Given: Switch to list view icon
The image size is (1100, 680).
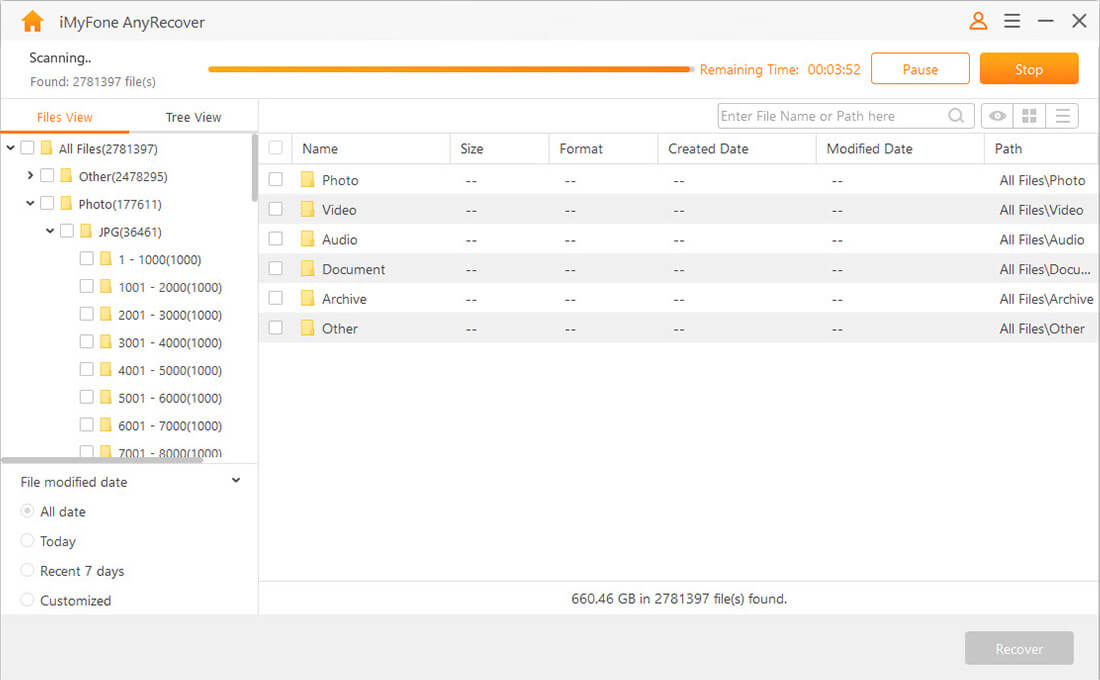Looking at the screenshot, I should [x=1062, y=116].
